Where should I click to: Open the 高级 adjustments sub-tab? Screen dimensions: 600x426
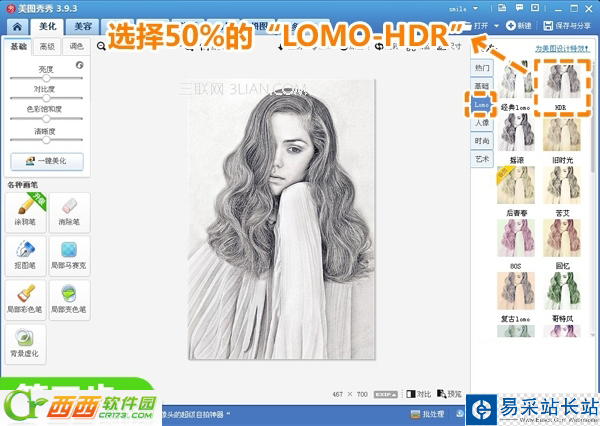tap(47, 47)
